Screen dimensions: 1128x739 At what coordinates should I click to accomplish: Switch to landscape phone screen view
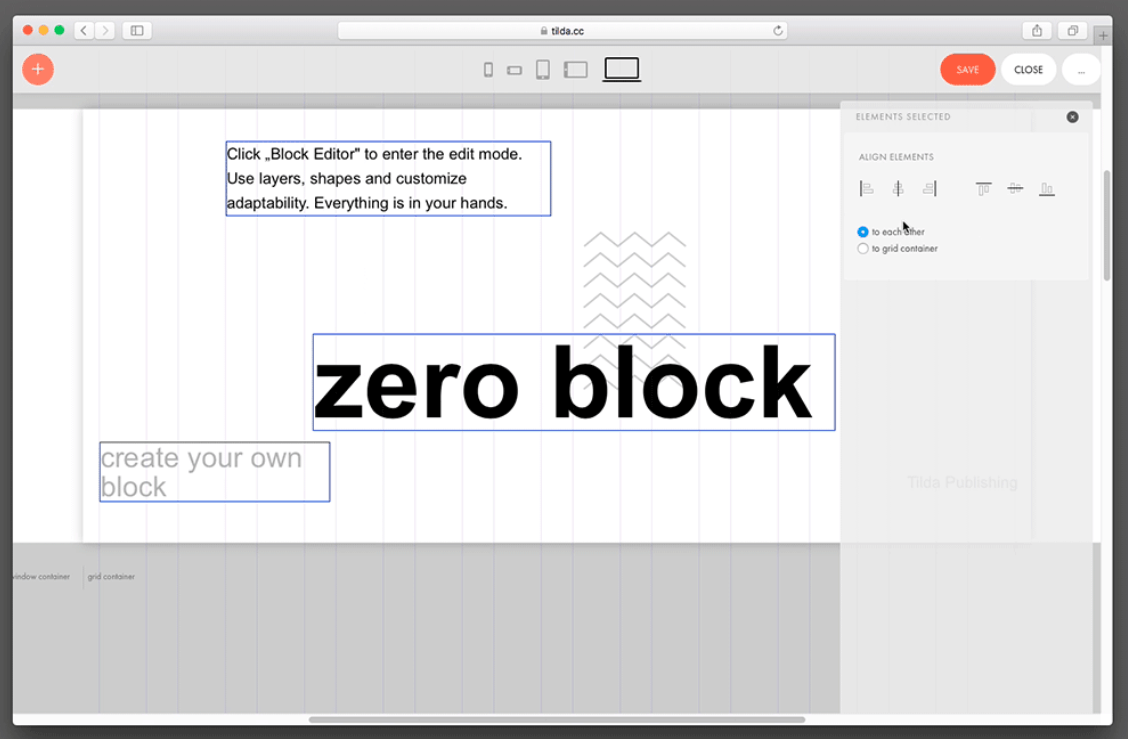point(515,70)
